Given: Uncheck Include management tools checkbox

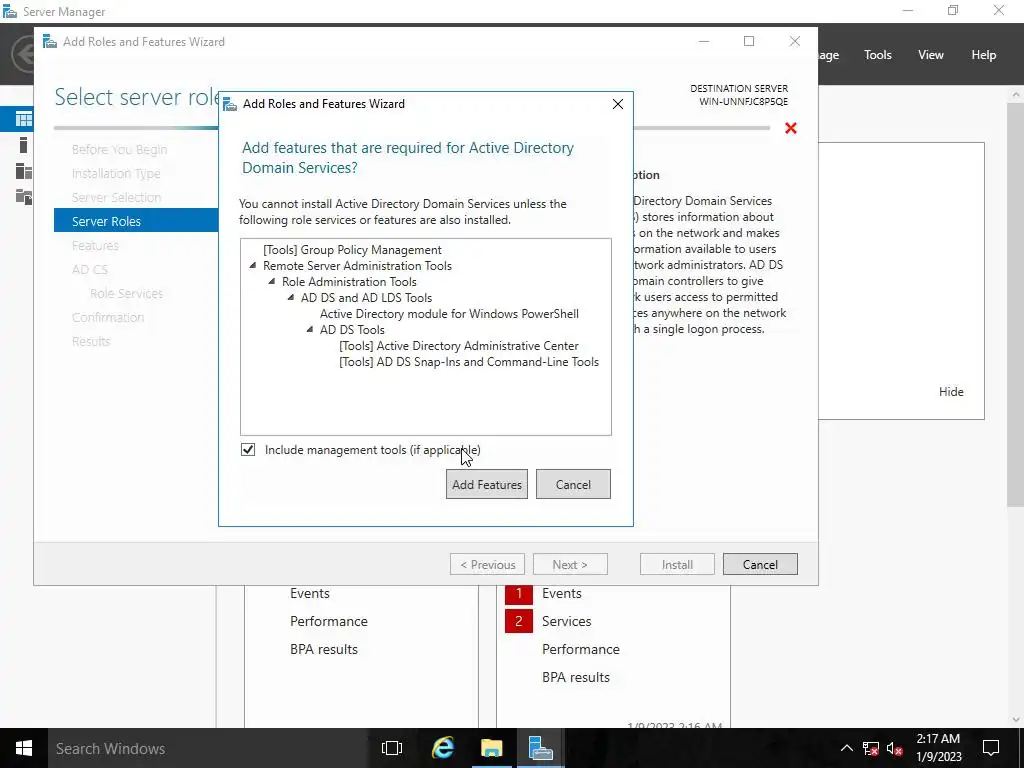Looking at the screenshot, I should pos(248,449).
